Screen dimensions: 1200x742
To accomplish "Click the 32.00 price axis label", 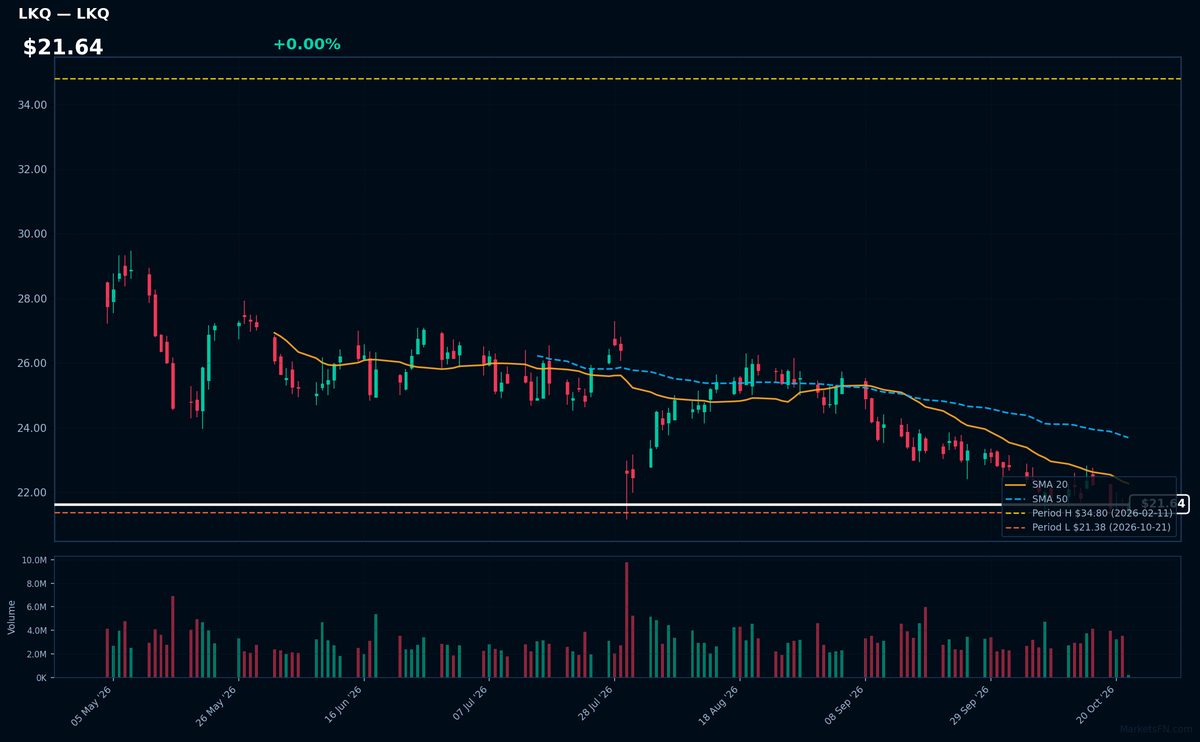I will [x=32, y=170].
